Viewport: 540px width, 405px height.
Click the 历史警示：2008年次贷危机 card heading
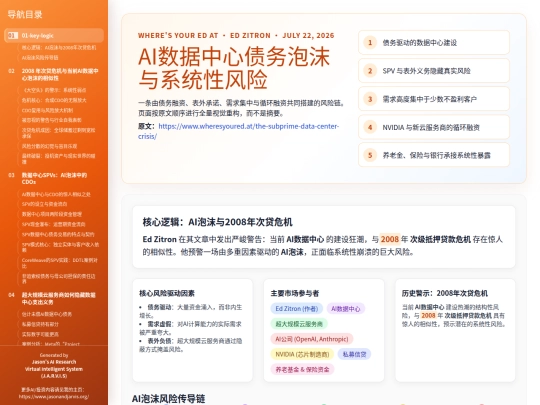(445, 293)
